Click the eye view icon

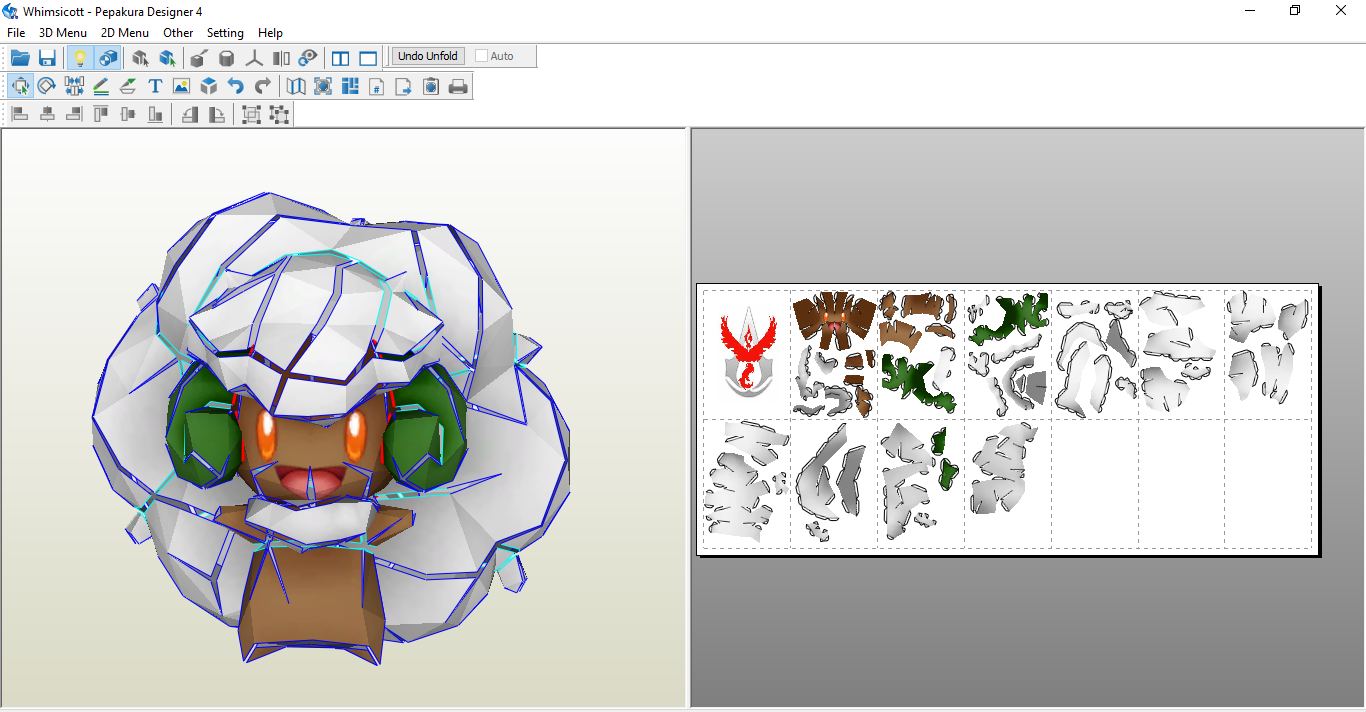point(308,57)
